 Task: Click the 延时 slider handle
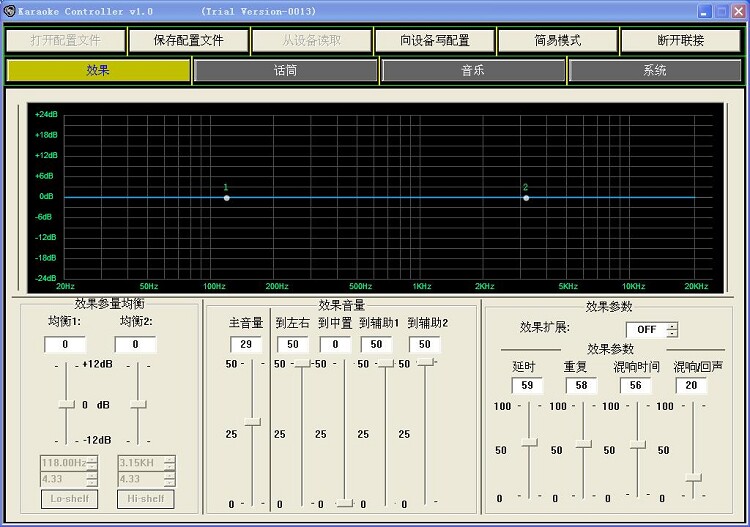tap(529, 442)
